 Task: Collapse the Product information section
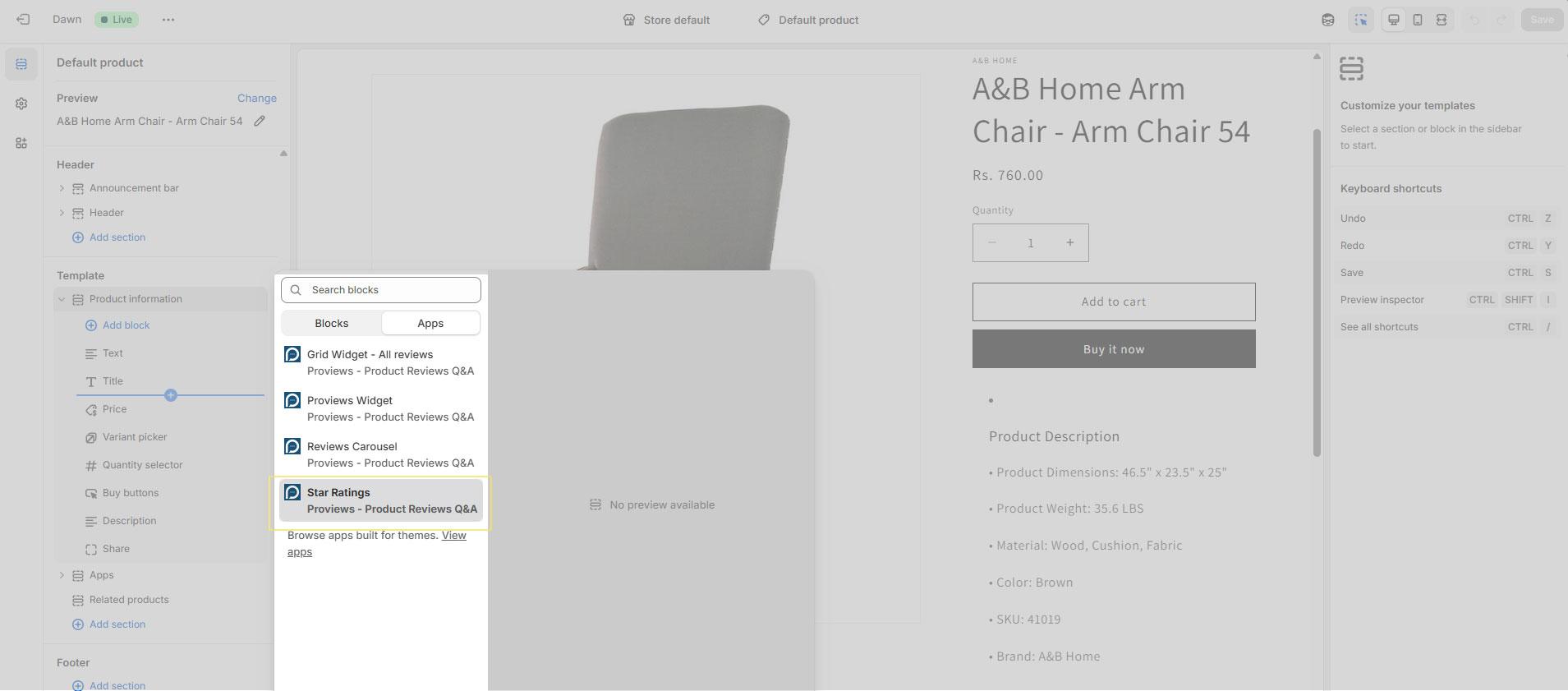tap(62, 299)
